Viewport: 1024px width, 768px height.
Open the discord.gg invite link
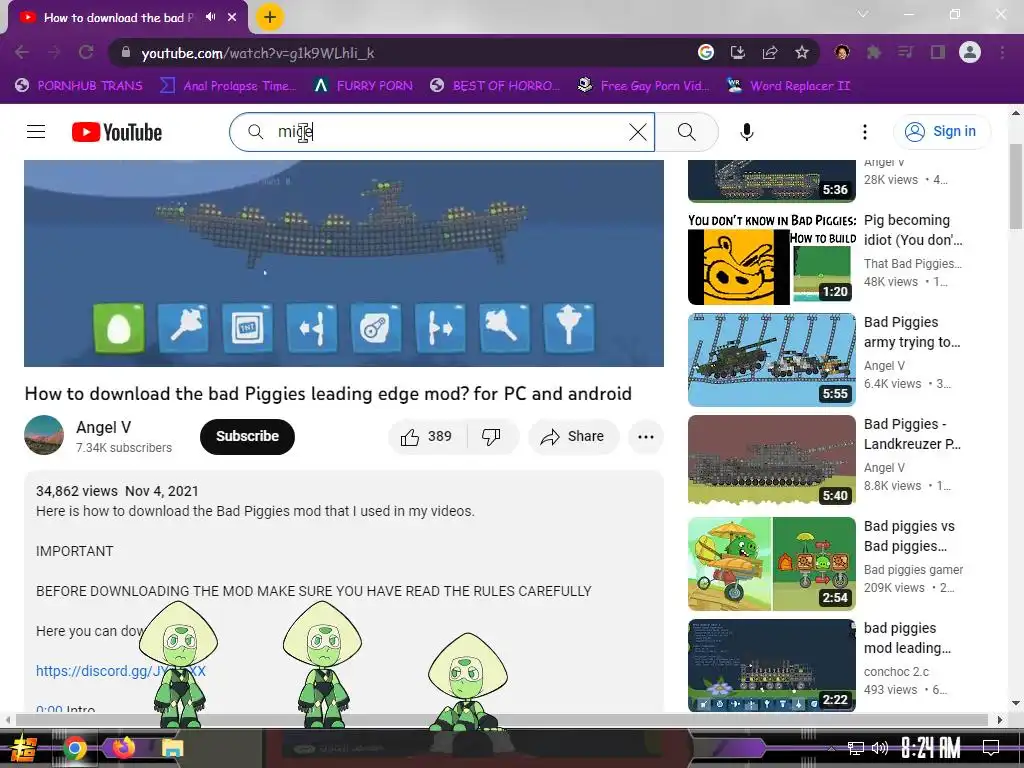click(x=121, y=671)
